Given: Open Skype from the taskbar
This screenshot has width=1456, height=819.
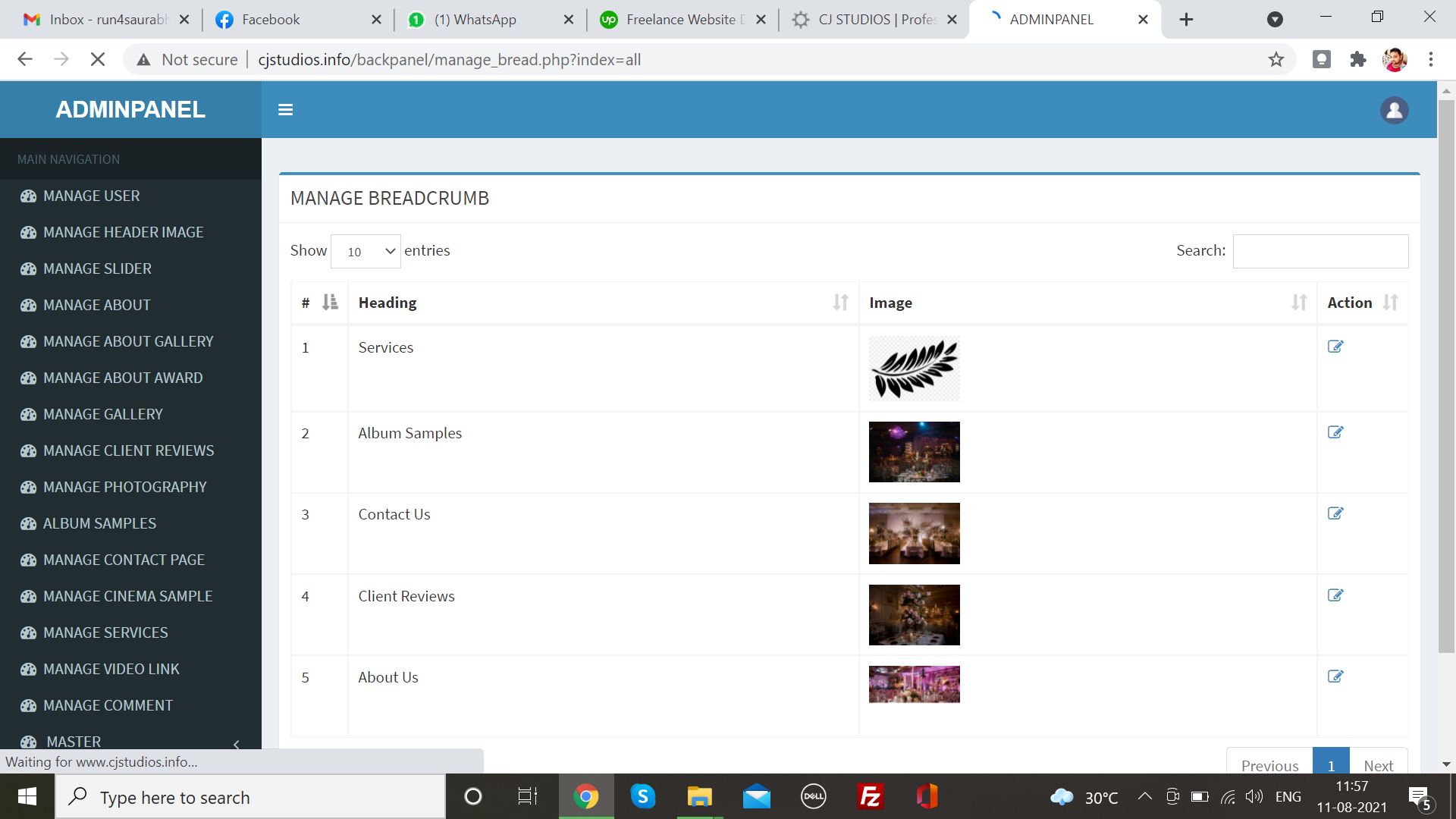Looking at the screenshot, I should 643,796.
